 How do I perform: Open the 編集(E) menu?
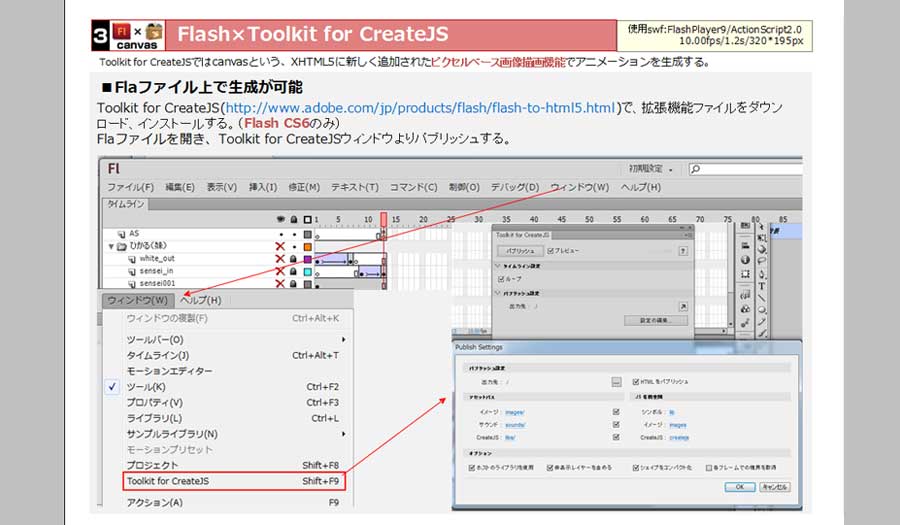(180, 187)
